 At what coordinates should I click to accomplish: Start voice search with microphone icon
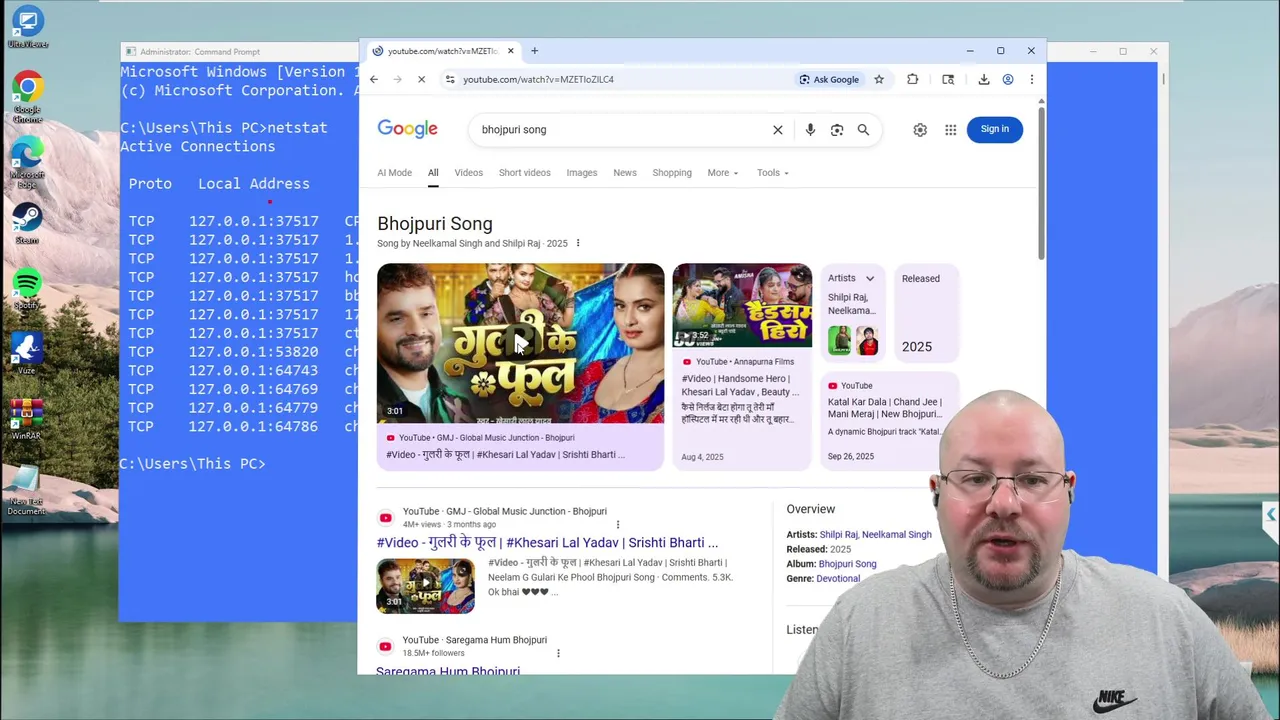810,129
